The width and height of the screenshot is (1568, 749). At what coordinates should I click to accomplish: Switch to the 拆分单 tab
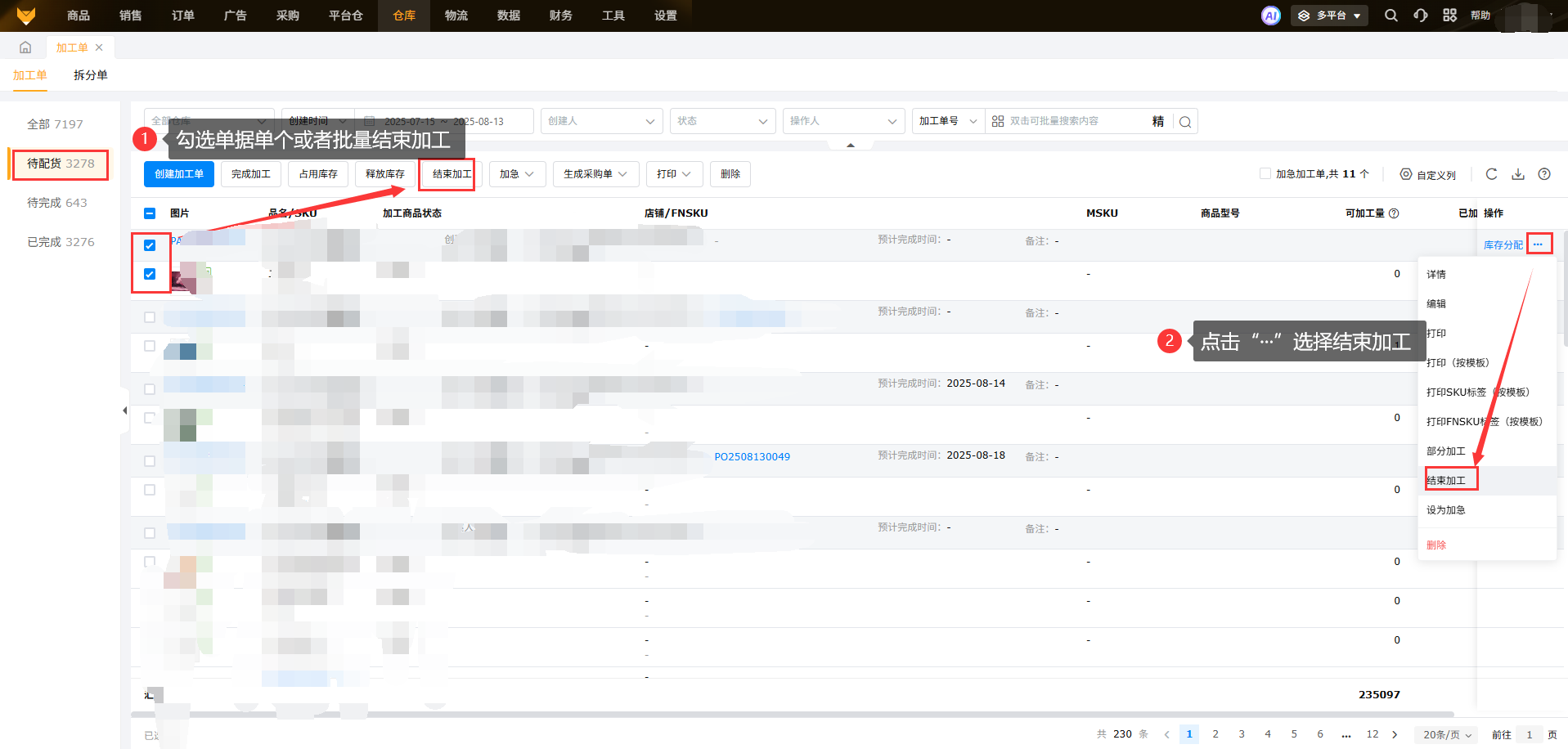pos(91,75)
